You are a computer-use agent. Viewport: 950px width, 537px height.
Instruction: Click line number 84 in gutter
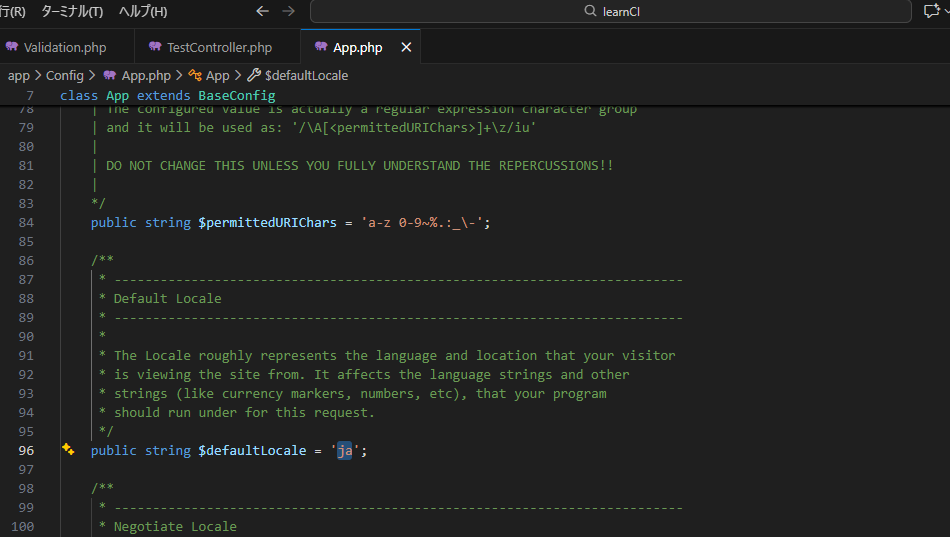pyautogui.click(x=26, y=222)
